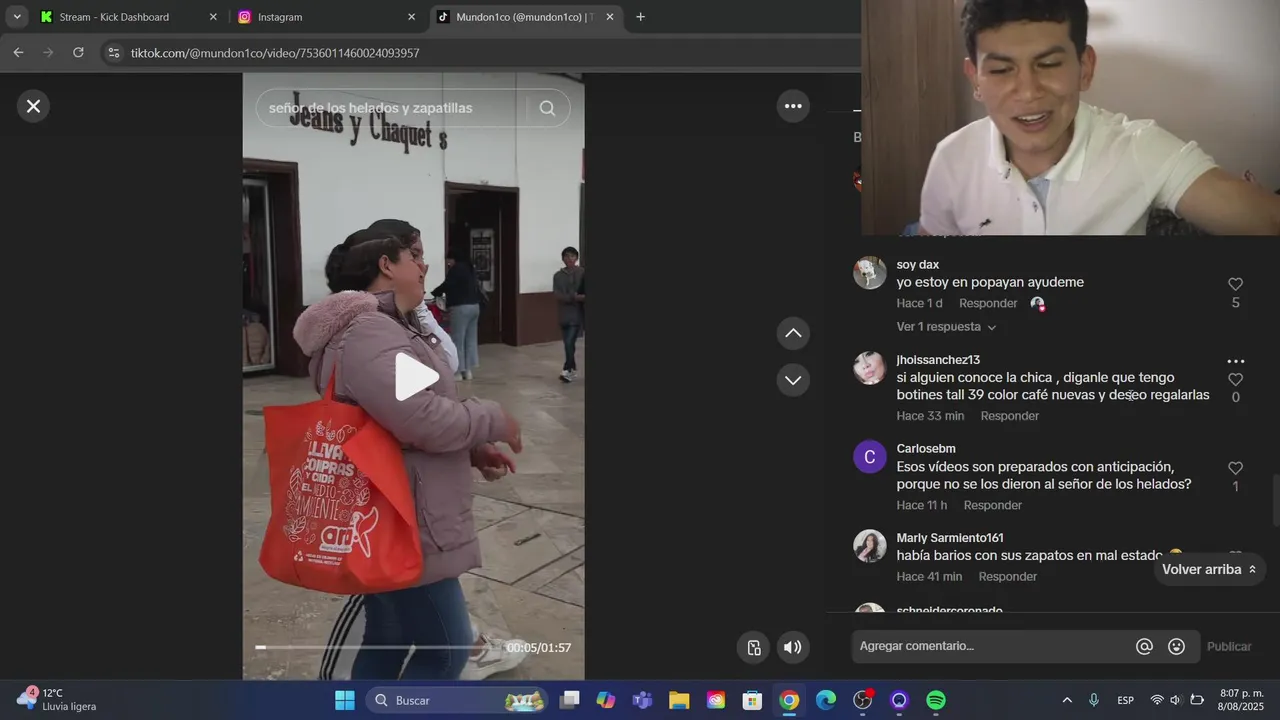Close the Kick Dashboard tab
The width and height of the screenshot is (1280, 720).
pos(213,17)
